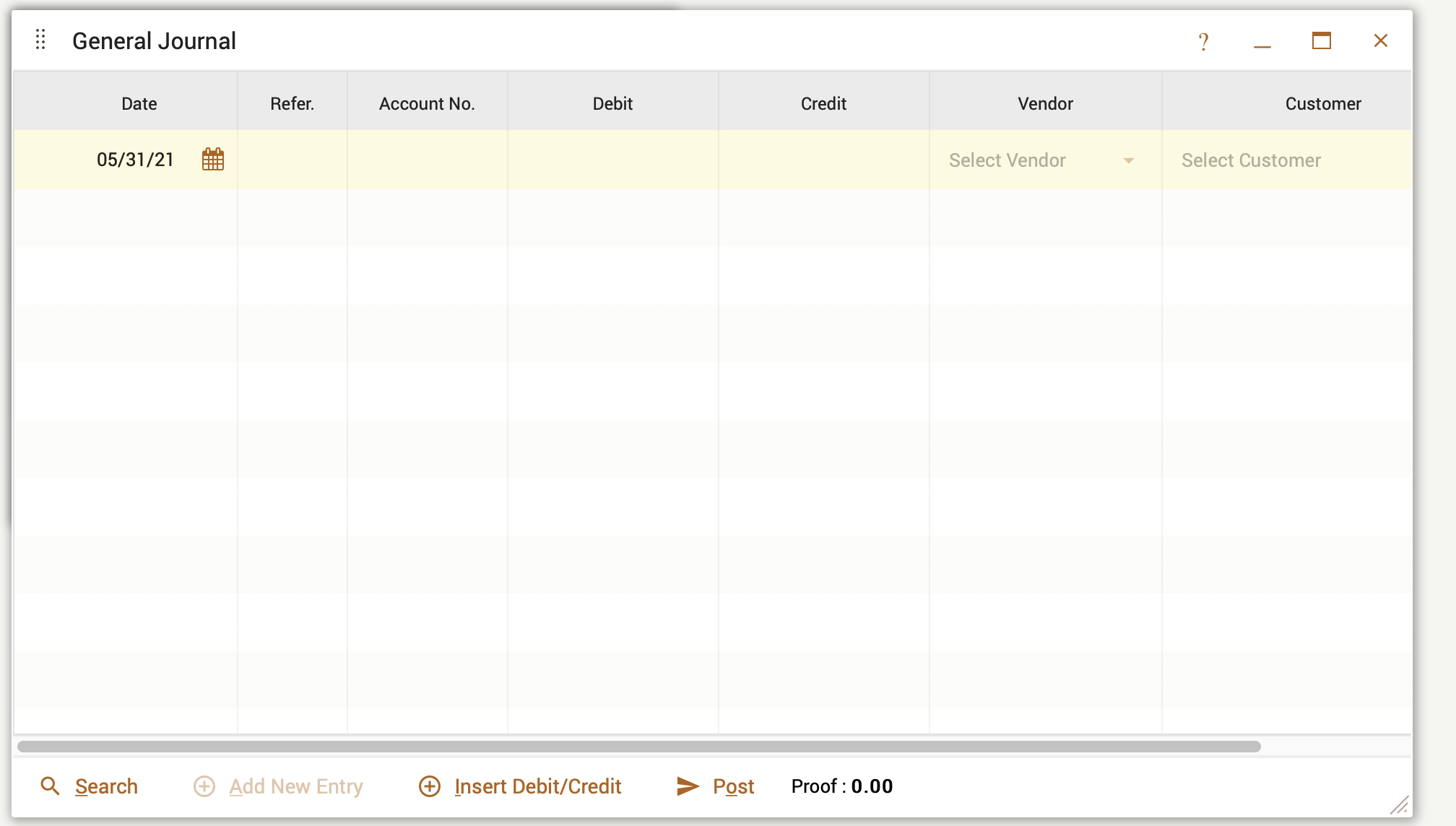Select the Refer. cell of the entry row
Viewport: 1456px width, 826px height.
[x=292, y=159]
